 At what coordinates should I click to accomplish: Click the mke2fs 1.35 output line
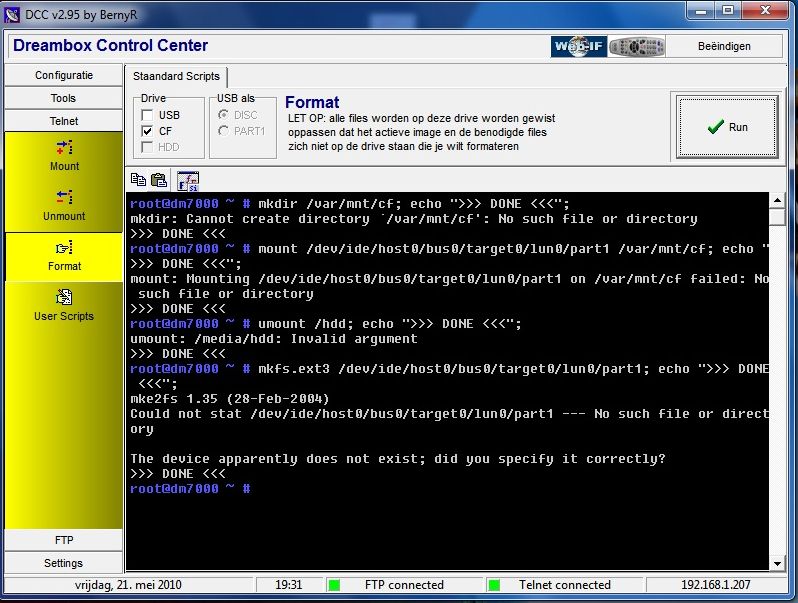pos(230,398)
